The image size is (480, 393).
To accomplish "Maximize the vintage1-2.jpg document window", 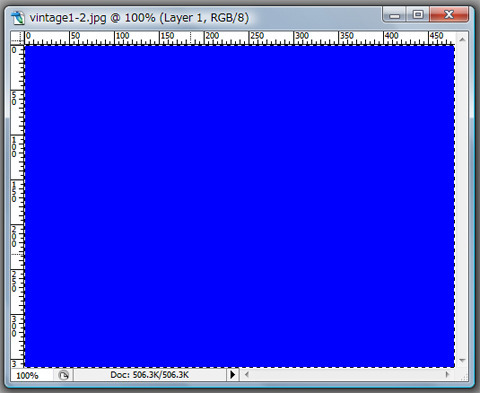I will pos(418,15).
